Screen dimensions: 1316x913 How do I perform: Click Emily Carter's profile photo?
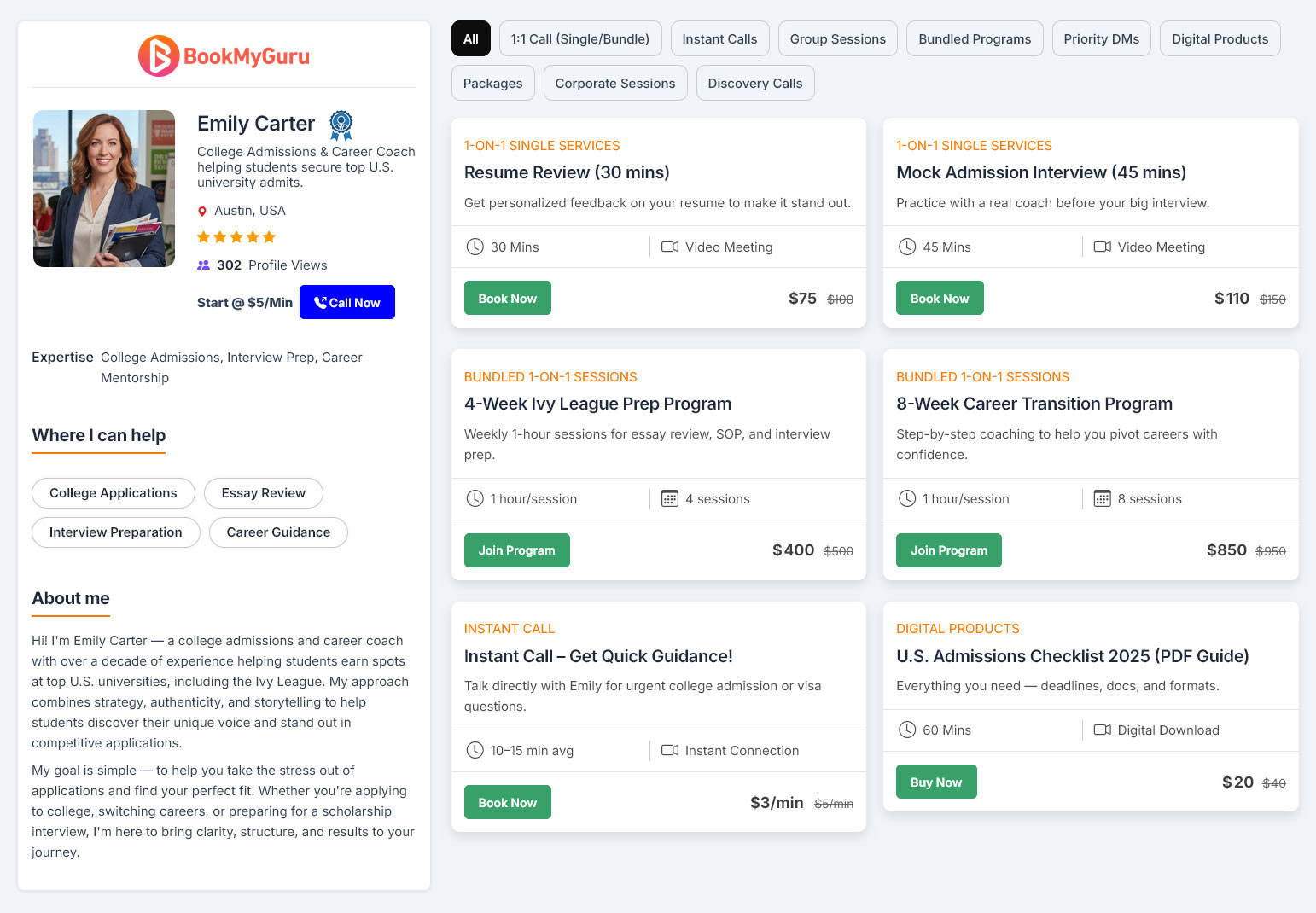click(x=104, y=189)
